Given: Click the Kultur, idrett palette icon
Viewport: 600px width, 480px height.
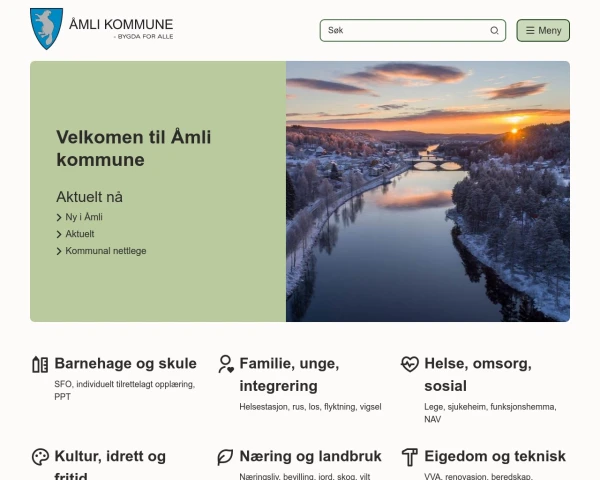Looking at the screenshot, I should pos(40,457).
